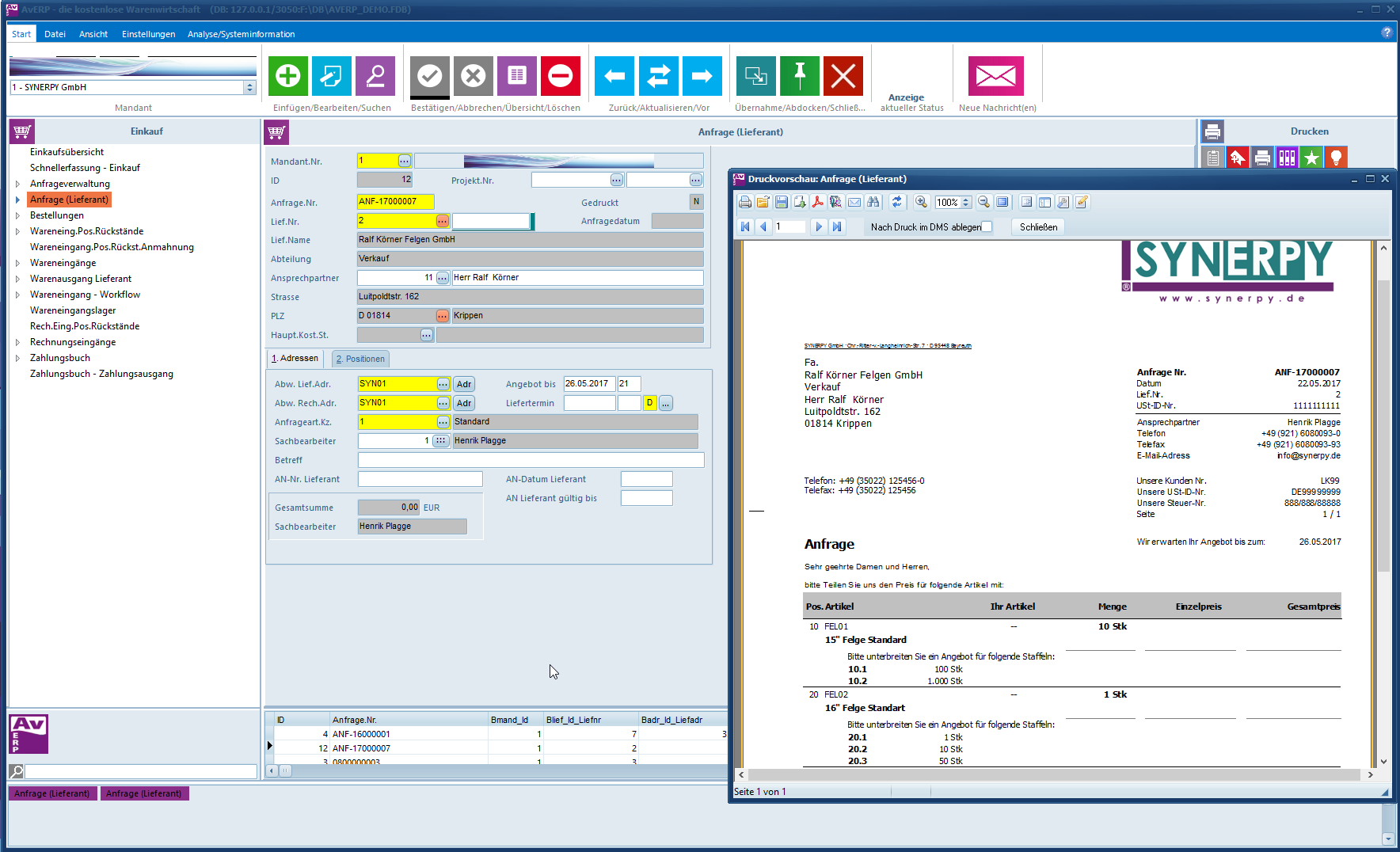Viewport: 1400px width, 852px height.
Task: Click the green star icon in Drucken panel
Action: click(1311, 158)
